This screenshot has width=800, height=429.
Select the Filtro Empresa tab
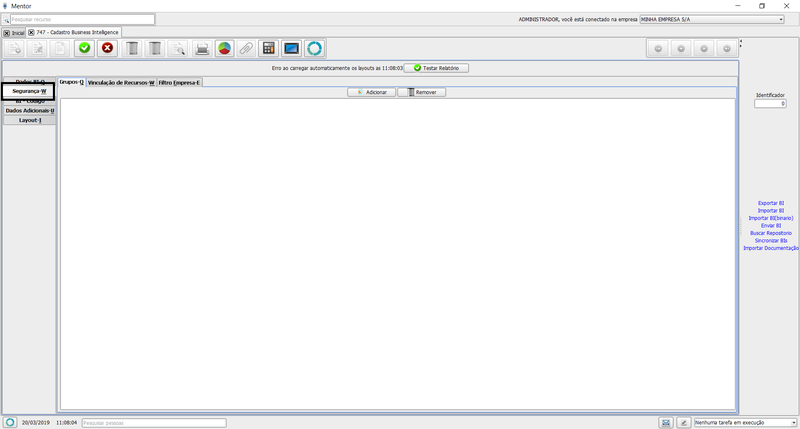click(x=179, y=82)
